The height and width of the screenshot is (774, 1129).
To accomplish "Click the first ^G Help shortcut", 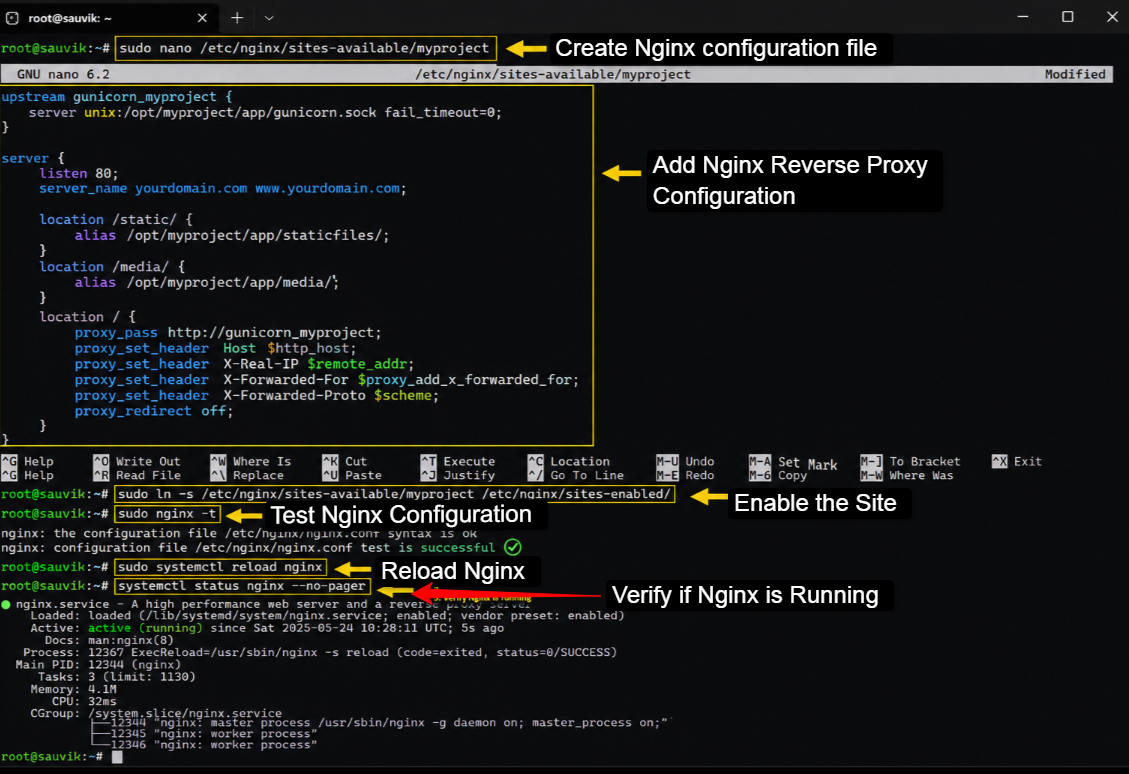I will point(28,462).
